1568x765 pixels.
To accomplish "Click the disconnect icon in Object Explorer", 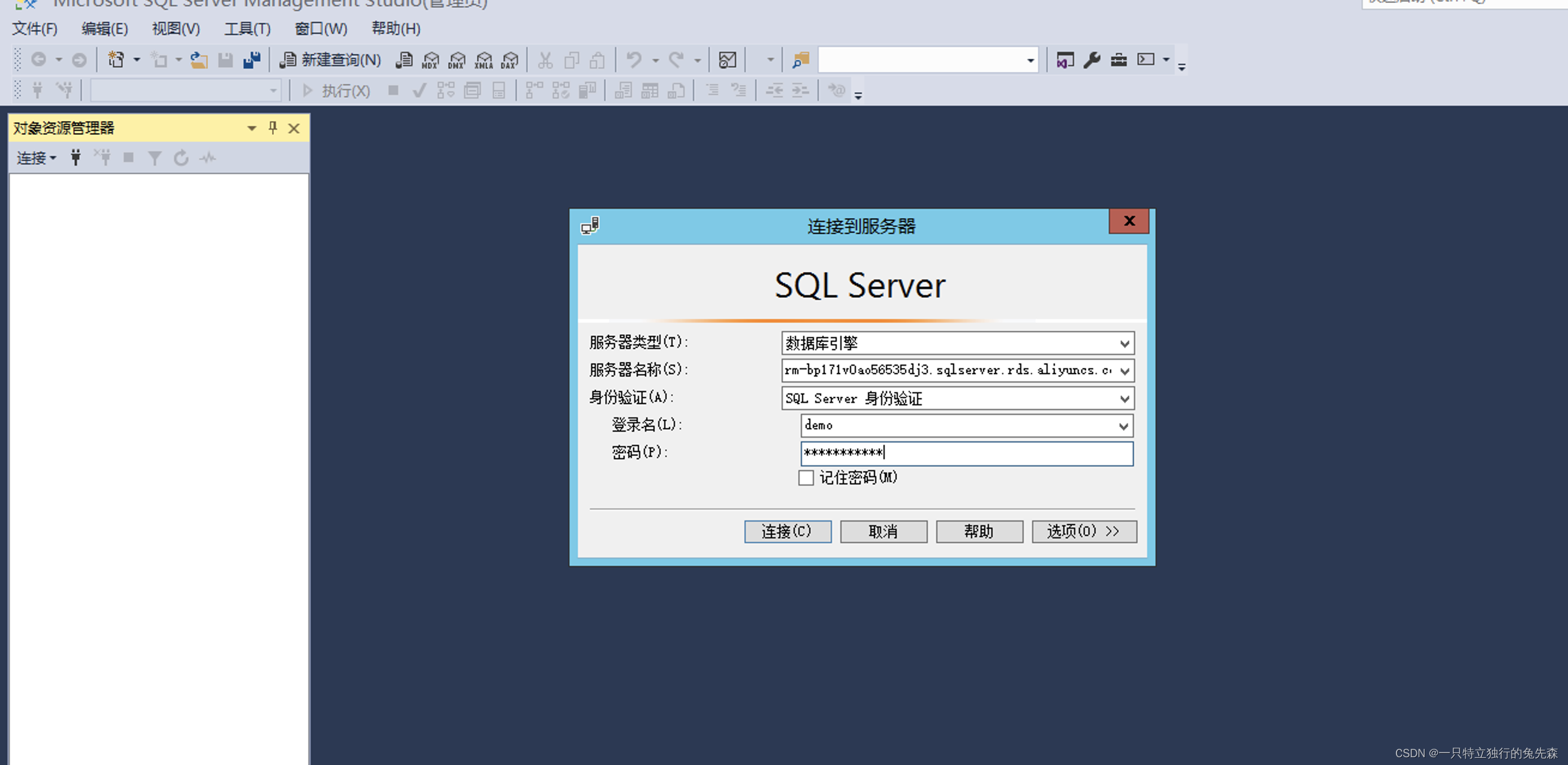I will tap(102, 158).
